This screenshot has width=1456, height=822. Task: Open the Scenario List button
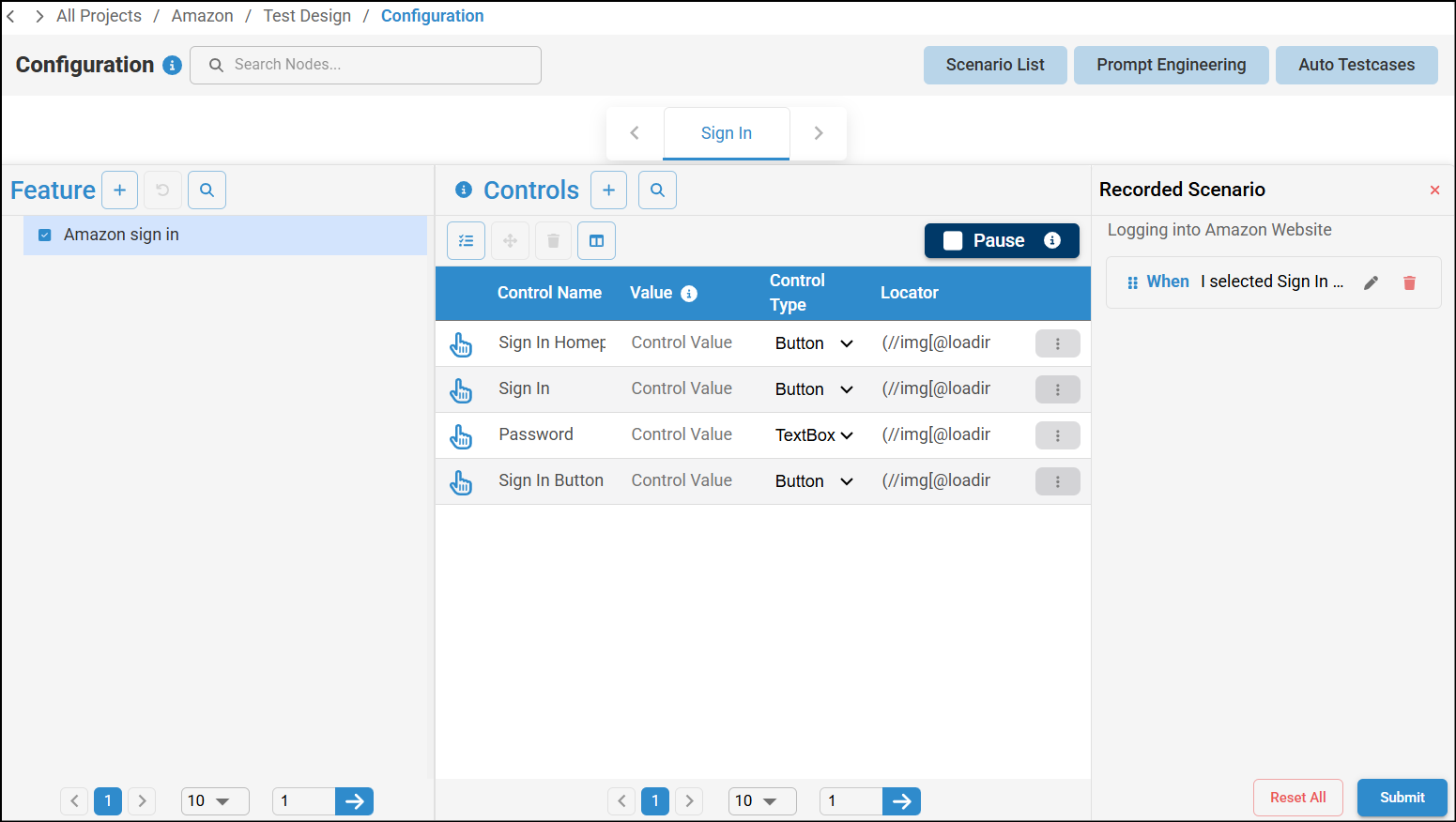[994, 65]
